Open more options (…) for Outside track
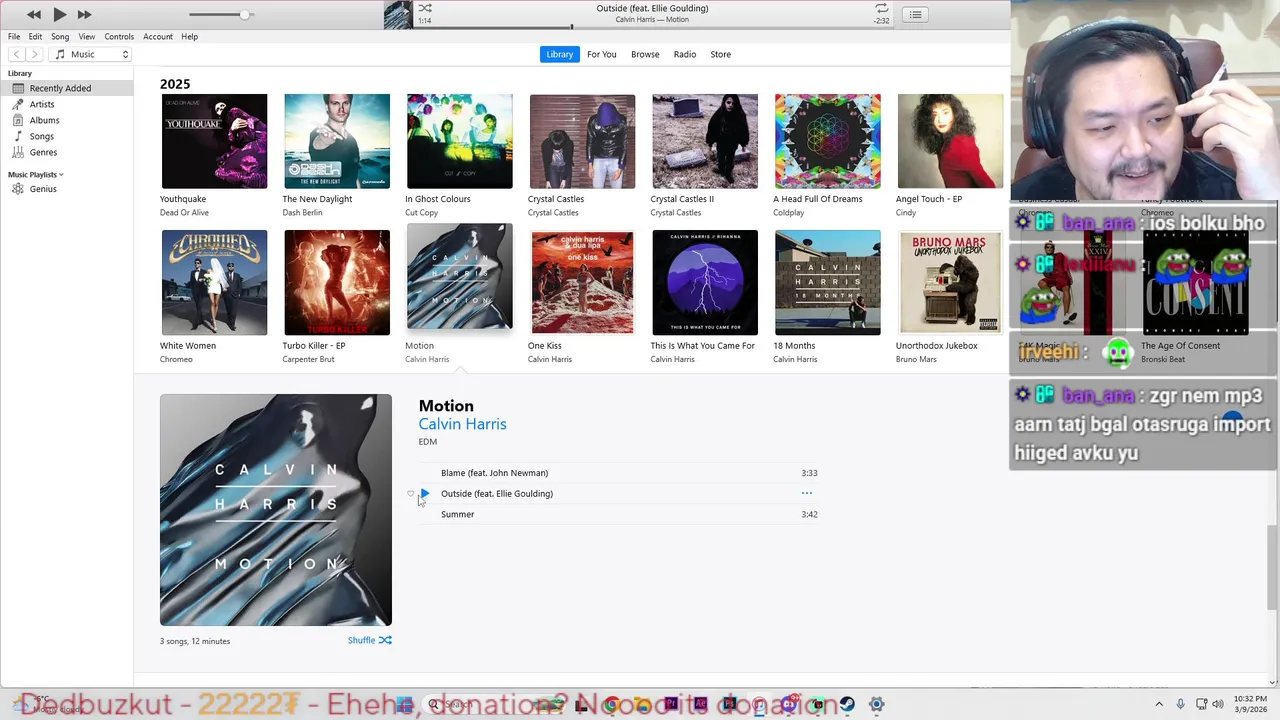This screenshot has width=1280, height=720. click(x=807, y=493)
